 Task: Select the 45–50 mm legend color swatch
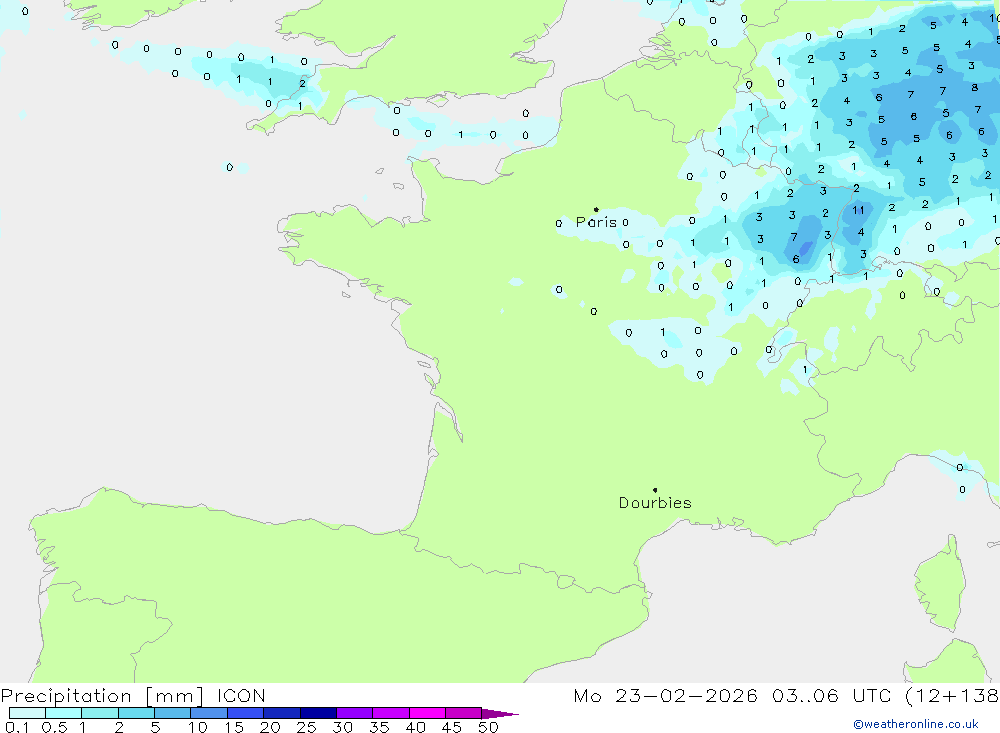pos(463,713)
